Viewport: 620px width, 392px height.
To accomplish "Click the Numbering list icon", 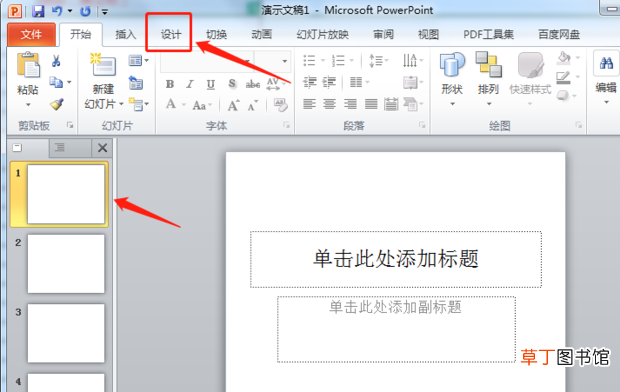I will 338,61.
